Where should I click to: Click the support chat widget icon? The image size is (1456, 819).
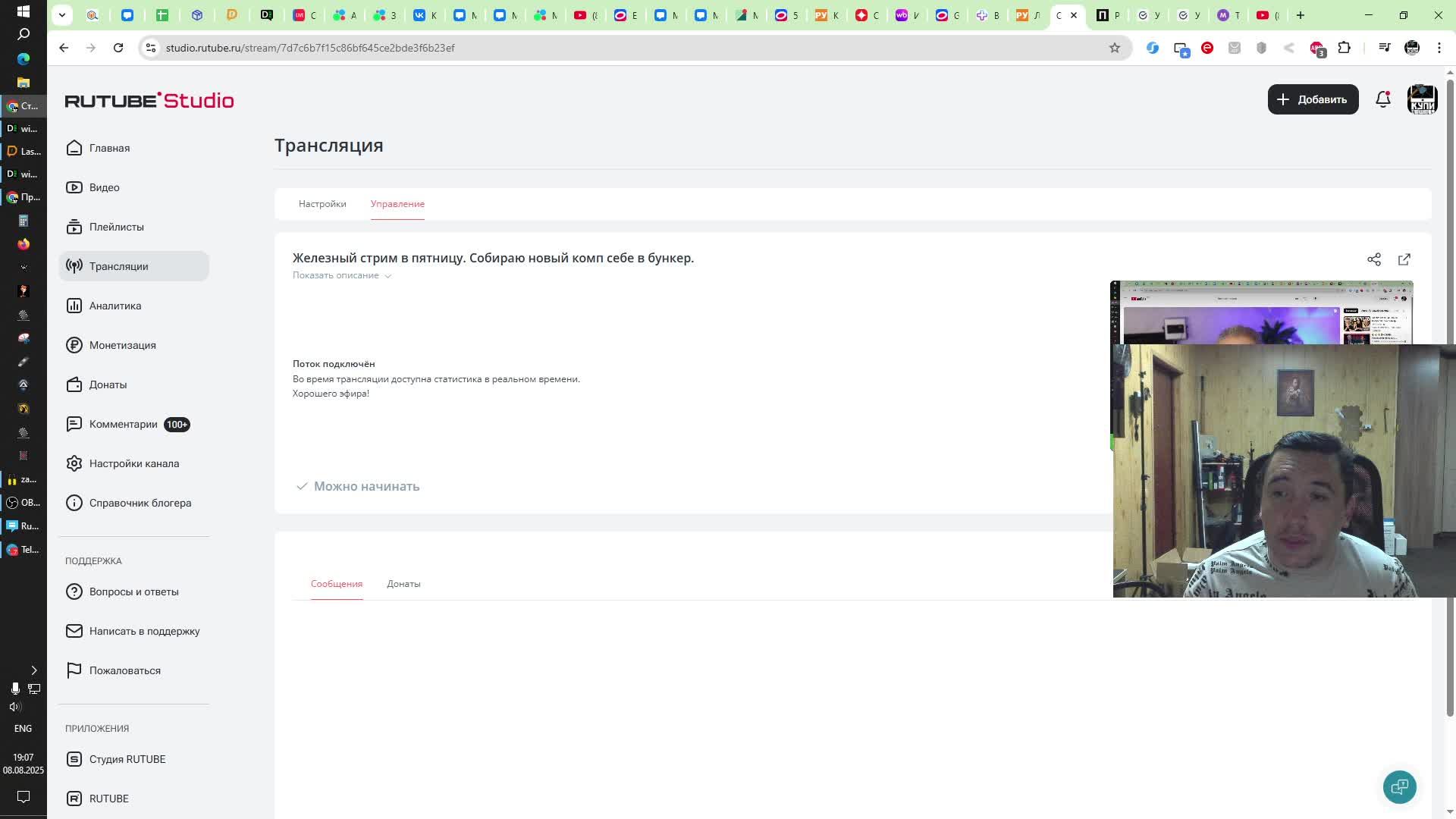(x=1399, y=786)
